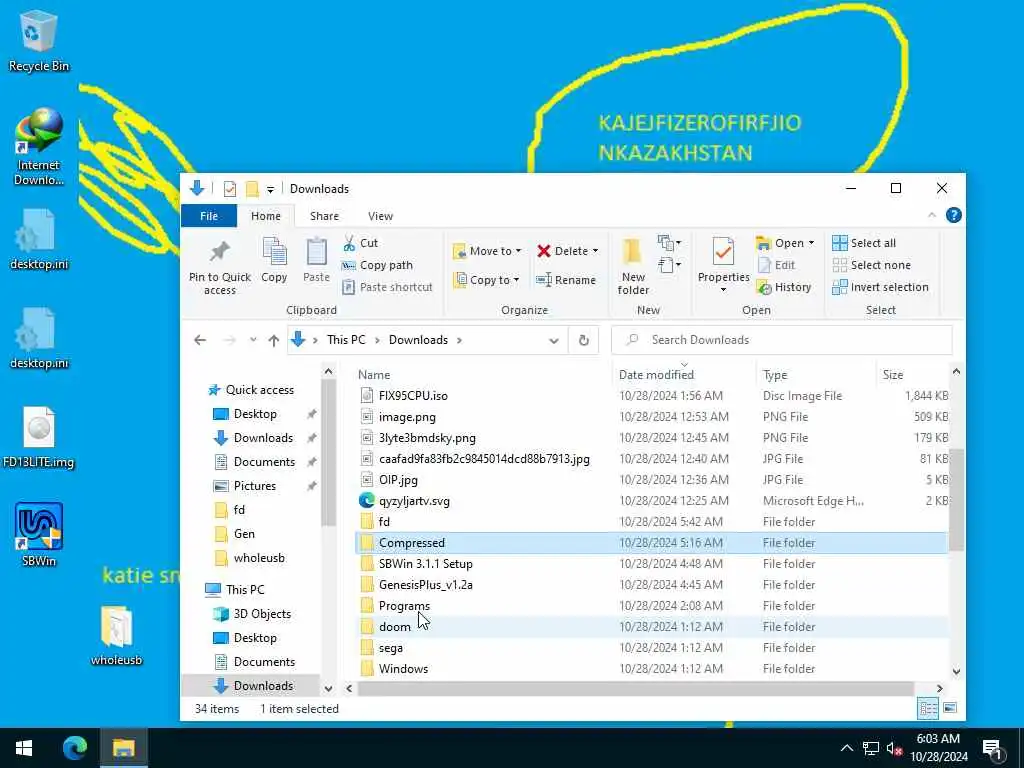
Task: Click Select all
Action: coord(864,243)
